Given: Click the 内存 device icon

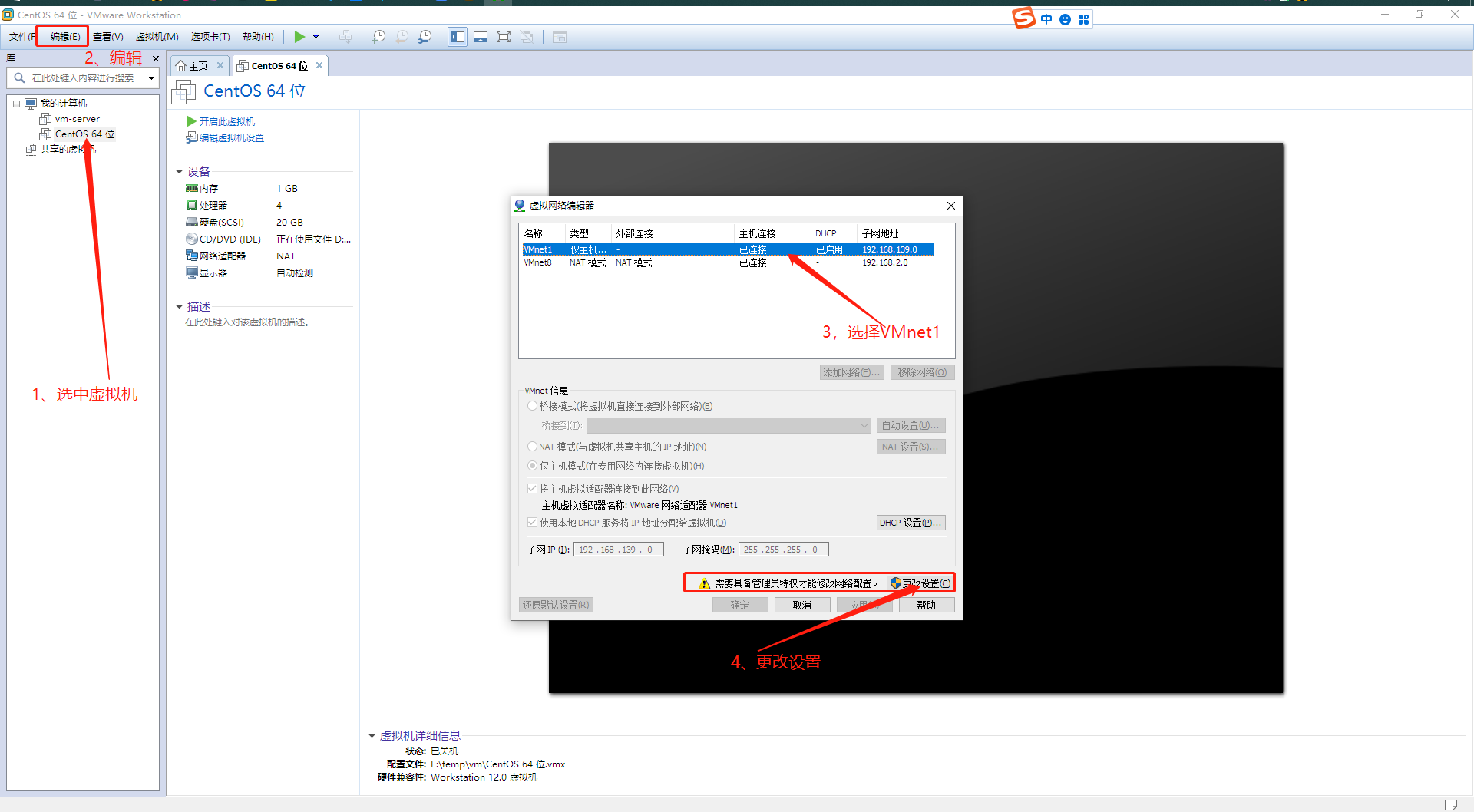Looking at the screenshot, I should [192, 188].
